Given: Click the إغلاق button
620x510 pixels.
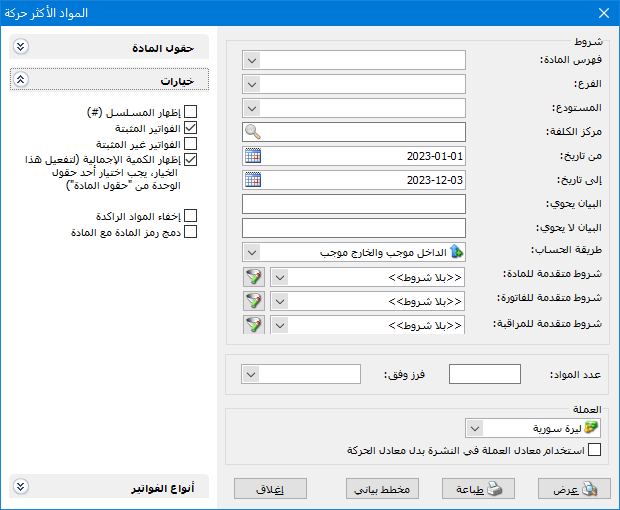Looking at the screenshot, I should pyautogui.click(x=270, y=489).
